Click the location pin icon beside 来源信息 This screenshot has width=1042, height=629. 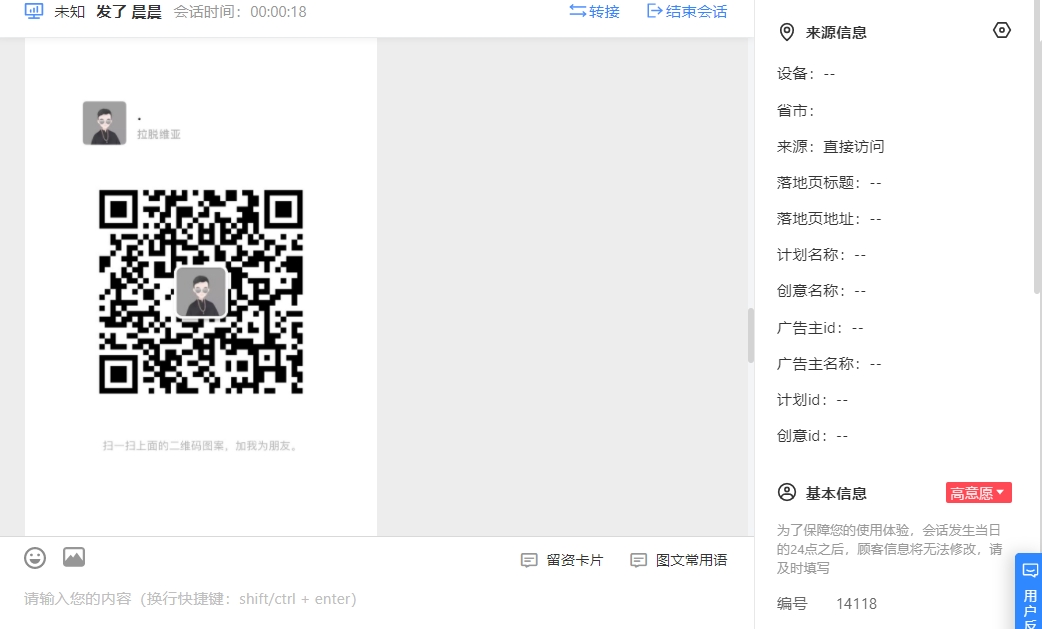787,32
